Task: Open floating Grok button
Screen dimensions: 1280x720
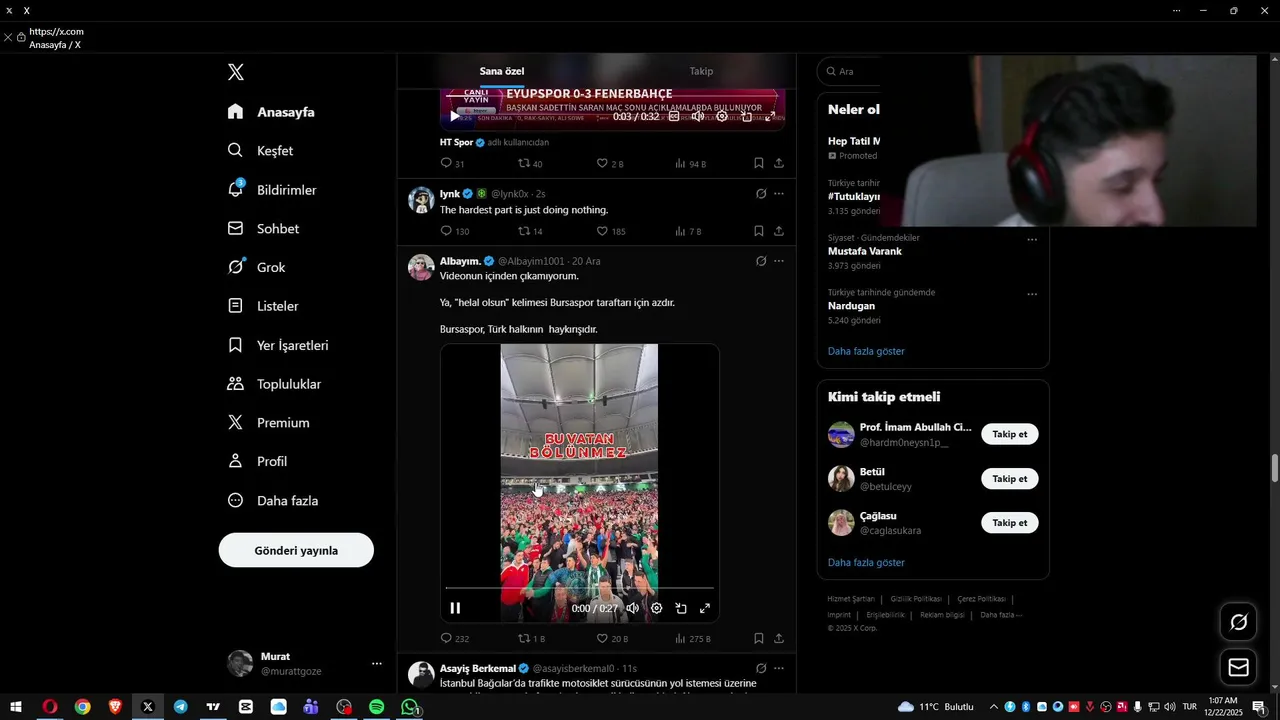Action: coord(1238,622)
